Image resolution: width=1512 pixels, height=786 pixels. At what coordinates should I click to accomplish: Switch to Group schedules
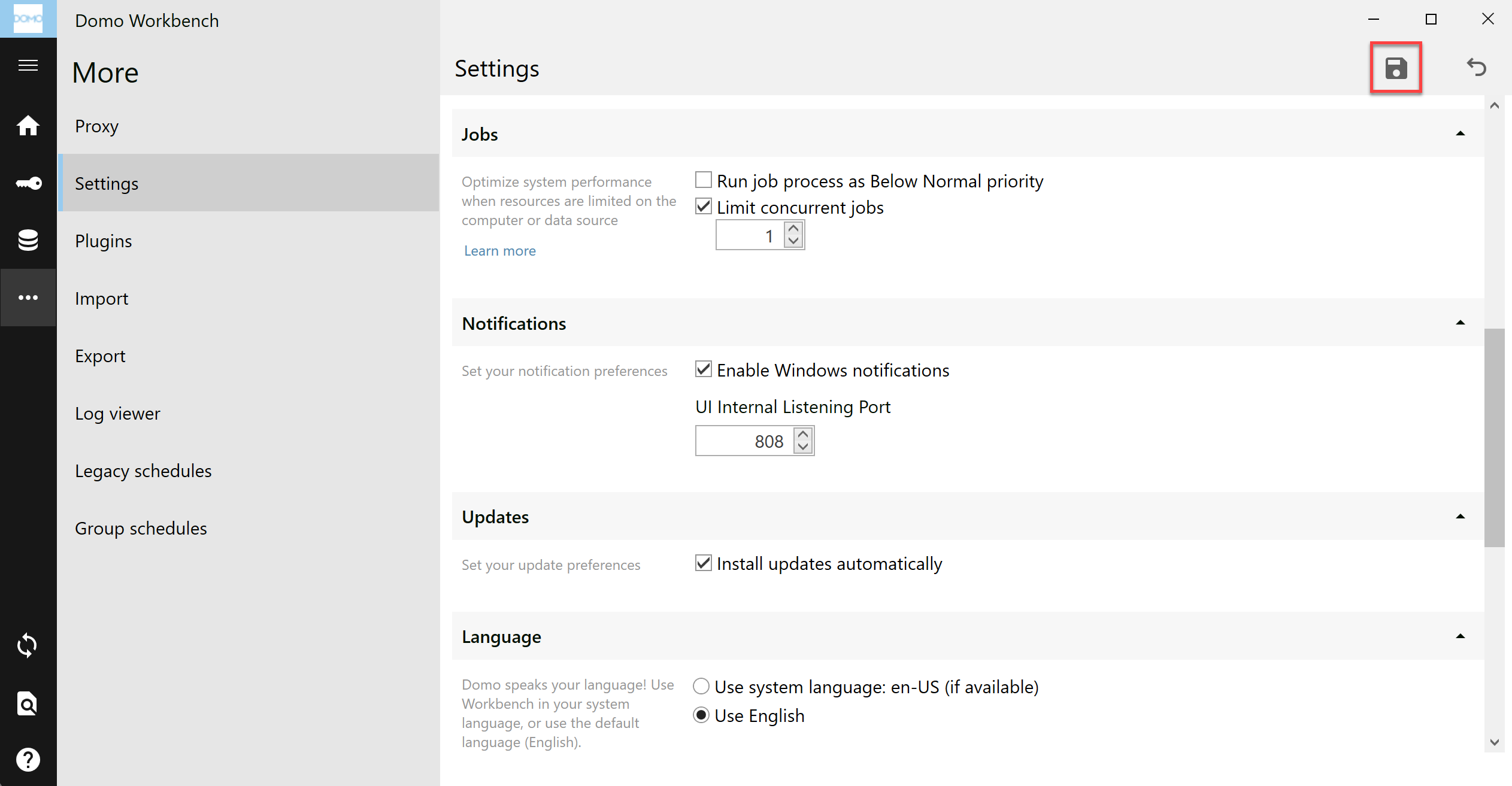[141, 528]
